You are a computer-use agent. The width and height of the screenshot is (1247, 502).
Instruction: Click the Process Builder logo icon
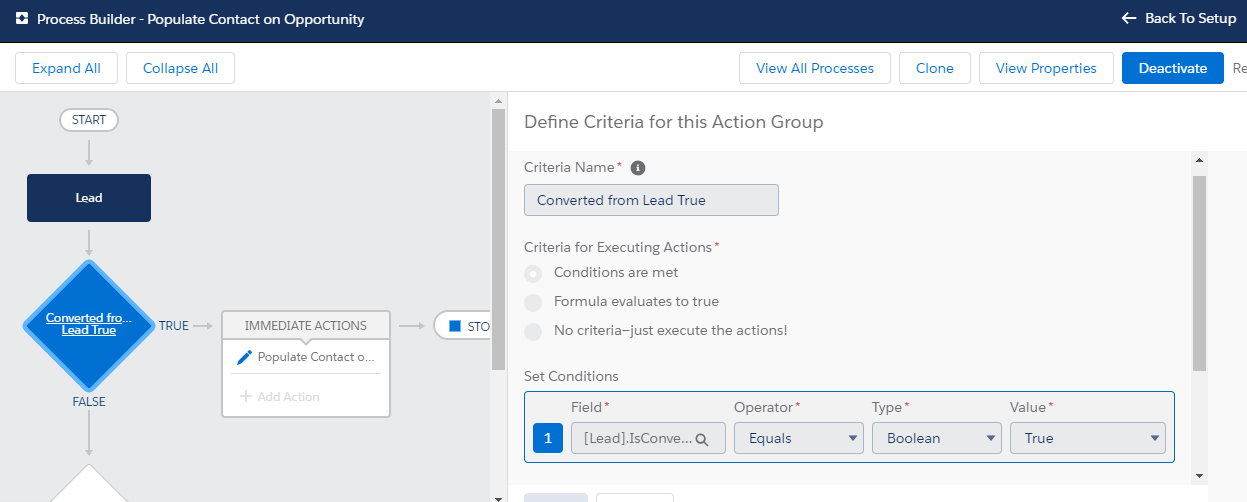point(22,19)
